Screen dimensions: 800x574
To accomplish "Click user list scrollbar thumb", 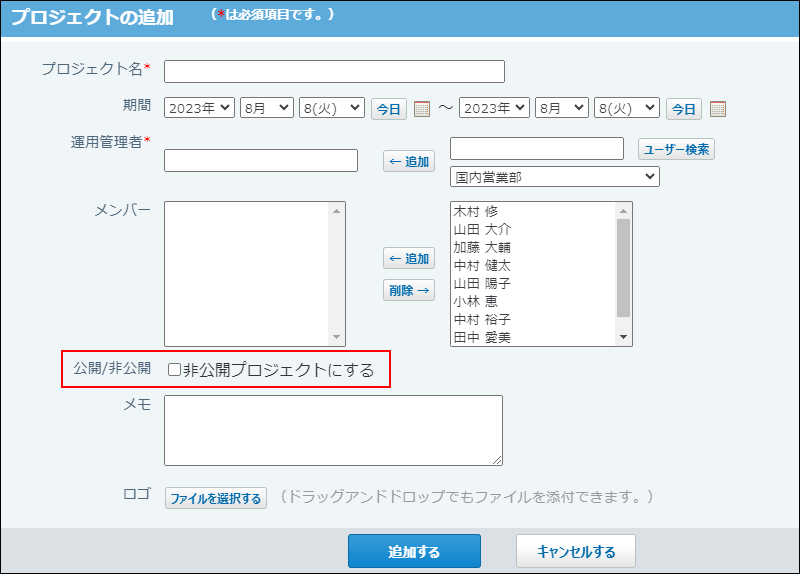I will tap(623, 268).
